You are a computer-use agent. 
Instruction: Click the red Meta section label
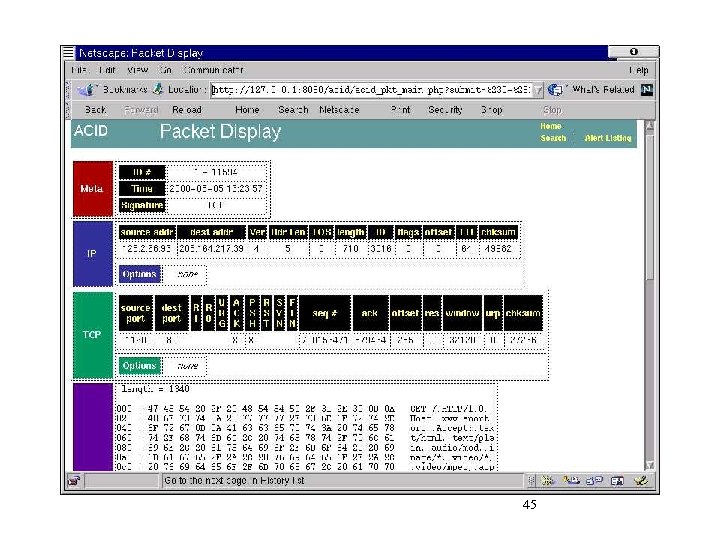(93, 189)
